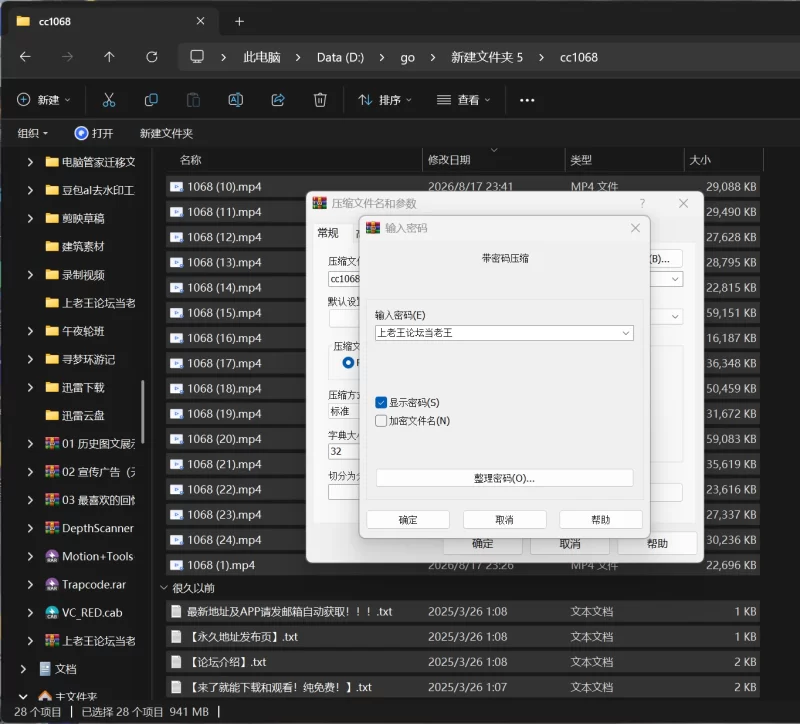Click RAR icon beside Trapcode.rar

tap(52, 584)
